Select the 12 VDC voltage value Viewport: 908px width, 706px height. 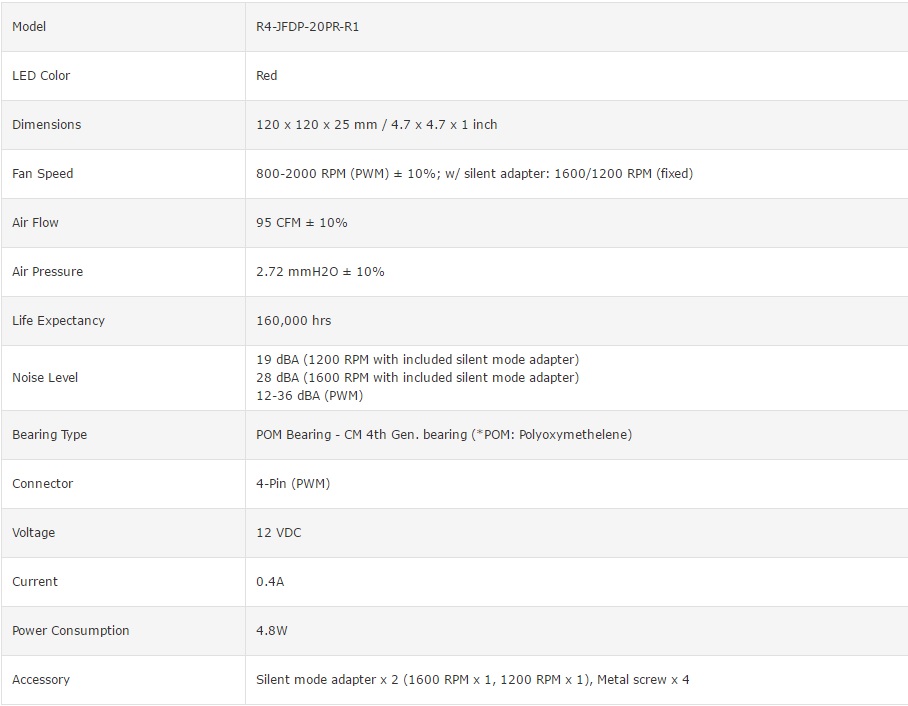(x=279, y=533)
